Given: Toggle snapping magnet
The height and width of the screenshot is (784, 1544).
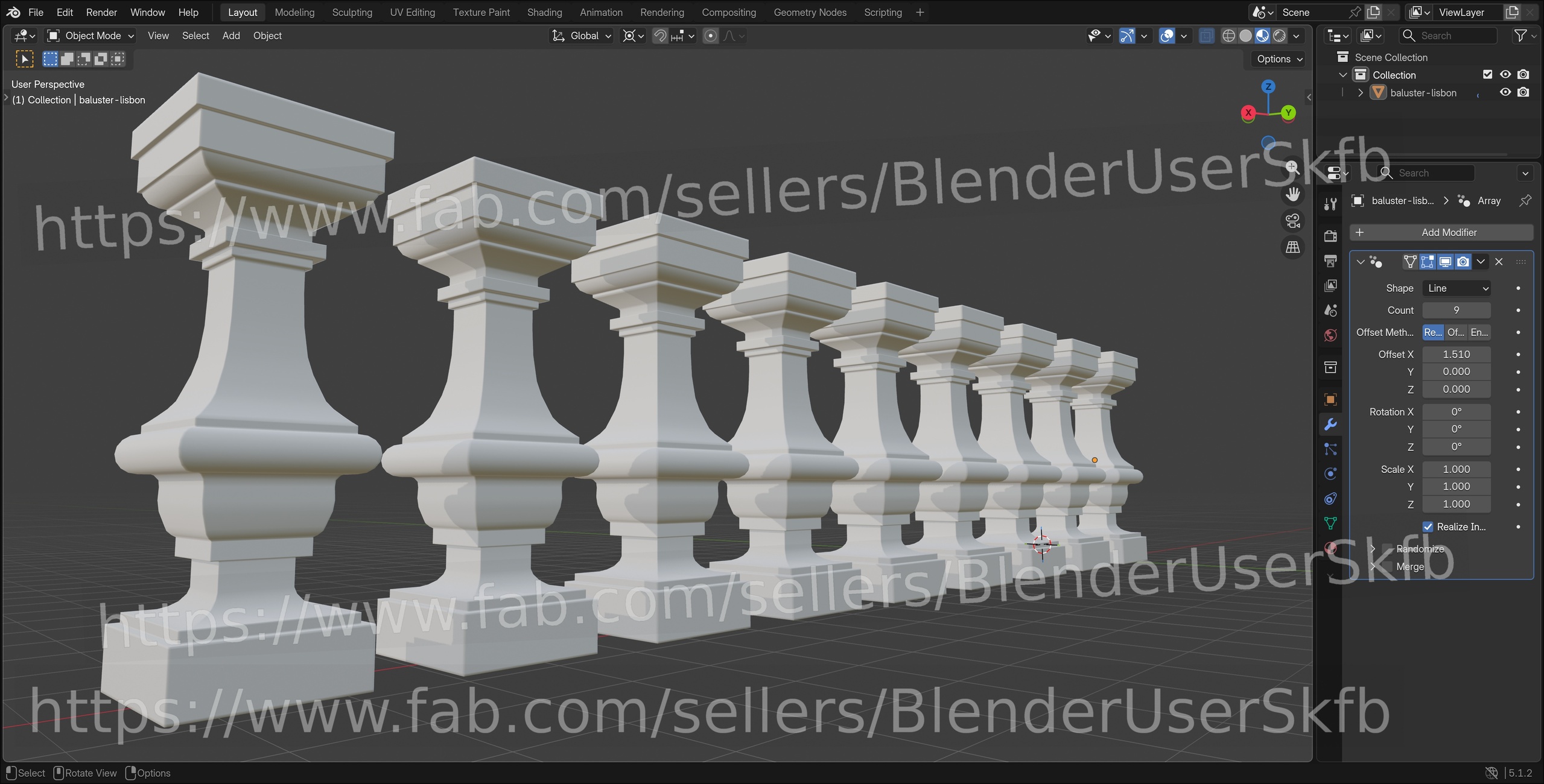Looking at the screenshot, I should click(660, 36).
